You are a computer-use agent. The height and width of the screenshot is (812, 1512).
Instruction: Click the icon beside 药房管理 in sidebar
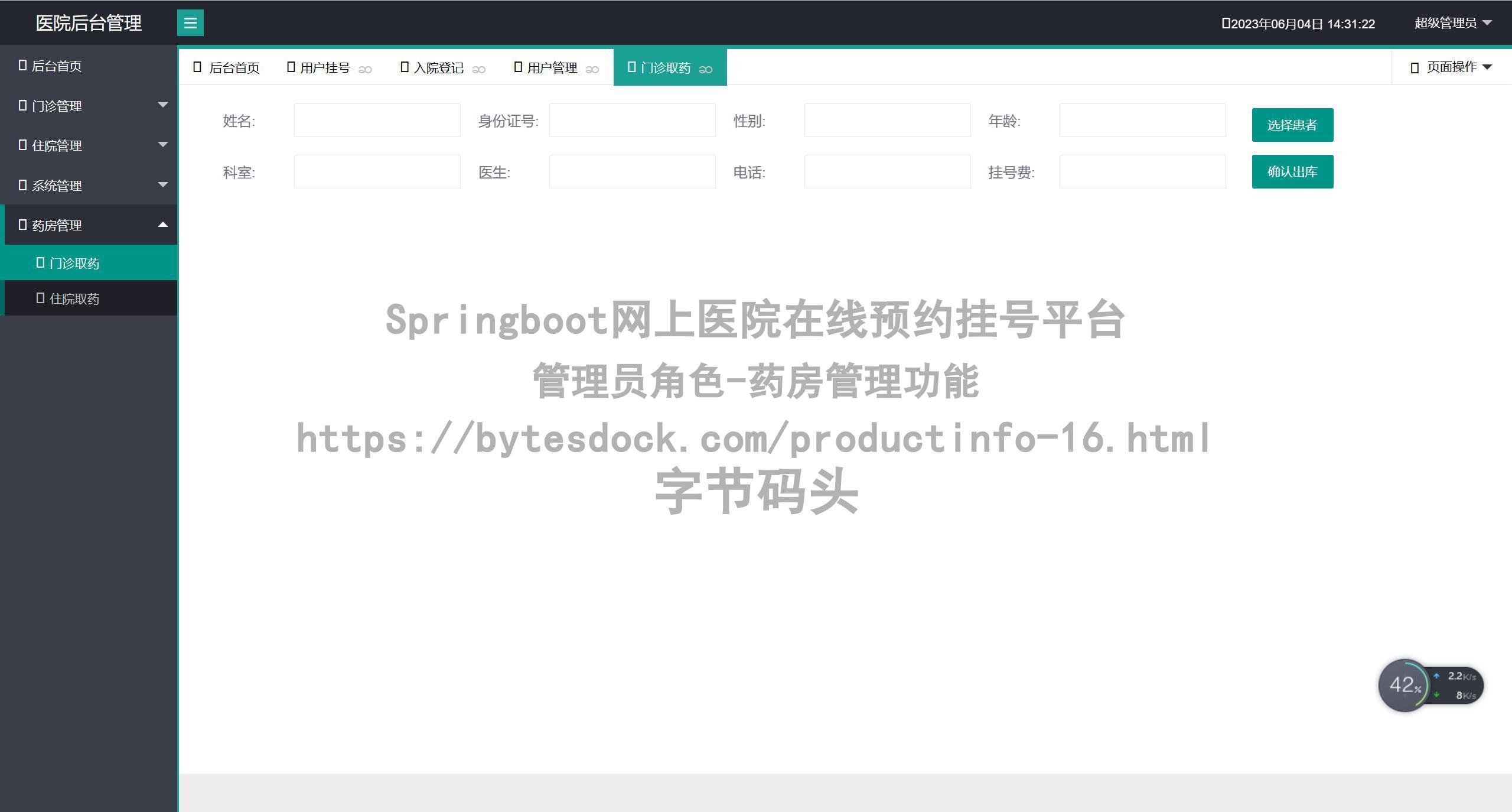point(22,225)
